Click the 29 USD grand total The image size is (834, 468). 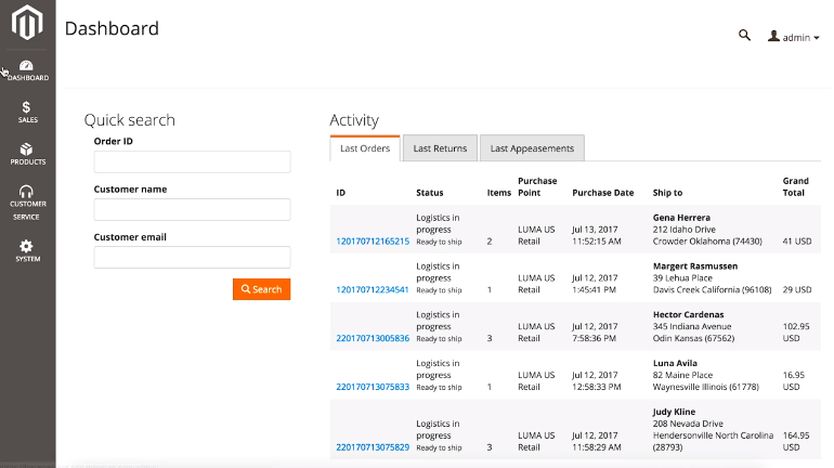point(797,290)
